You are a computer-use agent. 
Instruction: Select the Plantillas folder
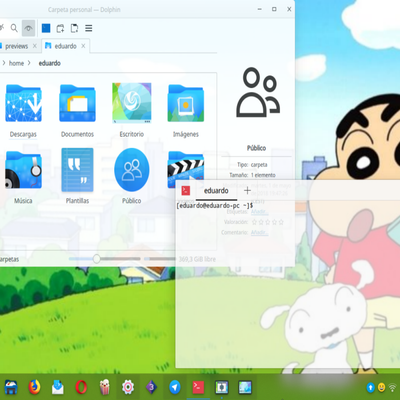click(x=77, y=170)
